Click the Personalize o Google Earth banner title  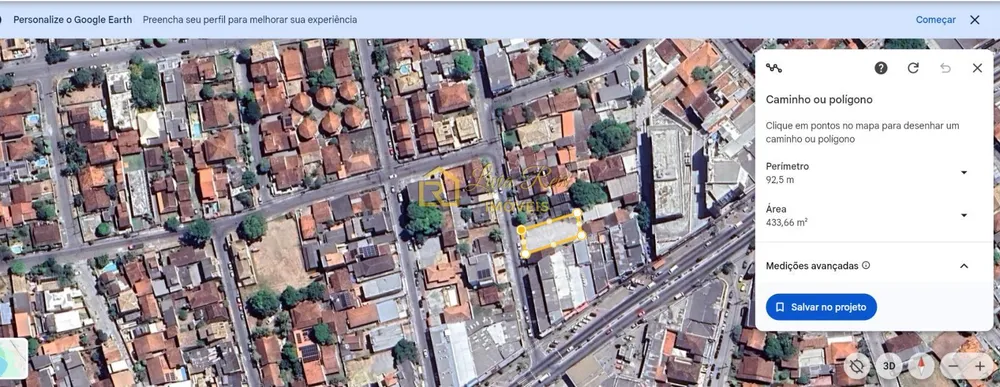[x=73, y=20]
